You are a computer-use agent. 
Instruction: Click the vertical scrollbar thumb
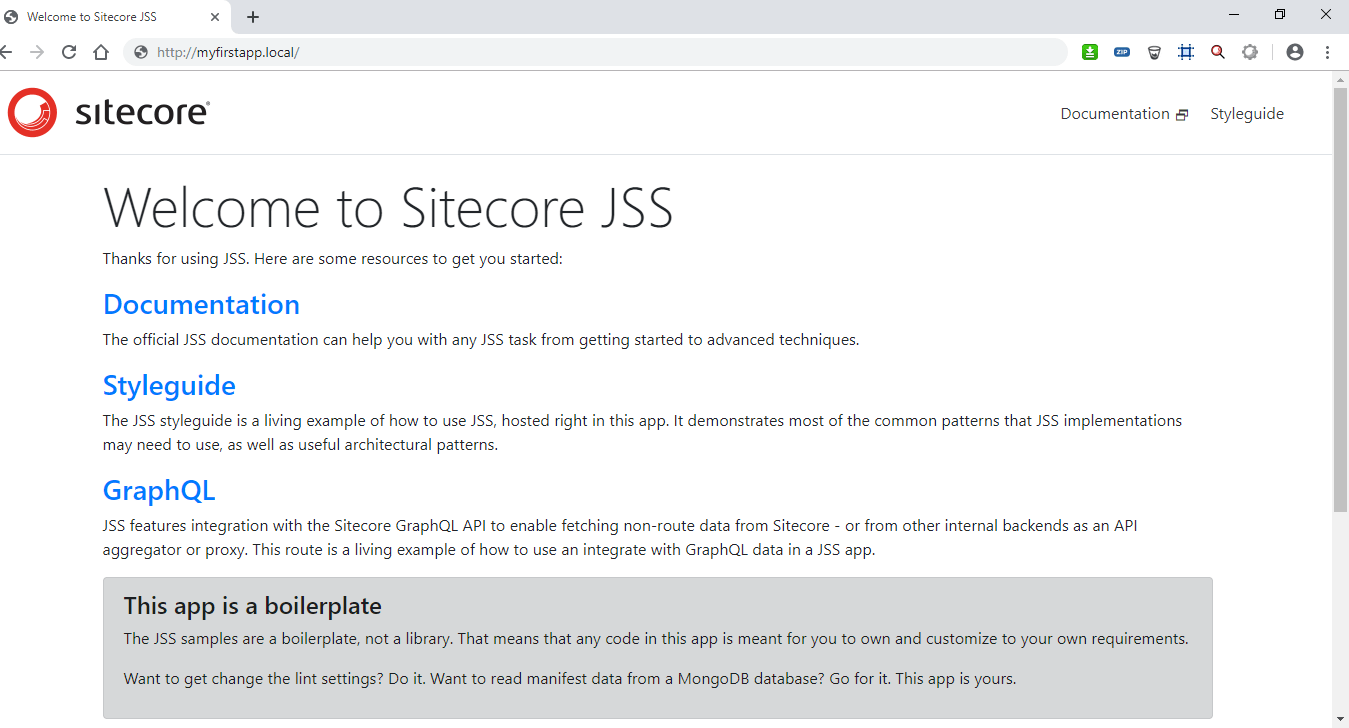click(x=1341, y=300)
